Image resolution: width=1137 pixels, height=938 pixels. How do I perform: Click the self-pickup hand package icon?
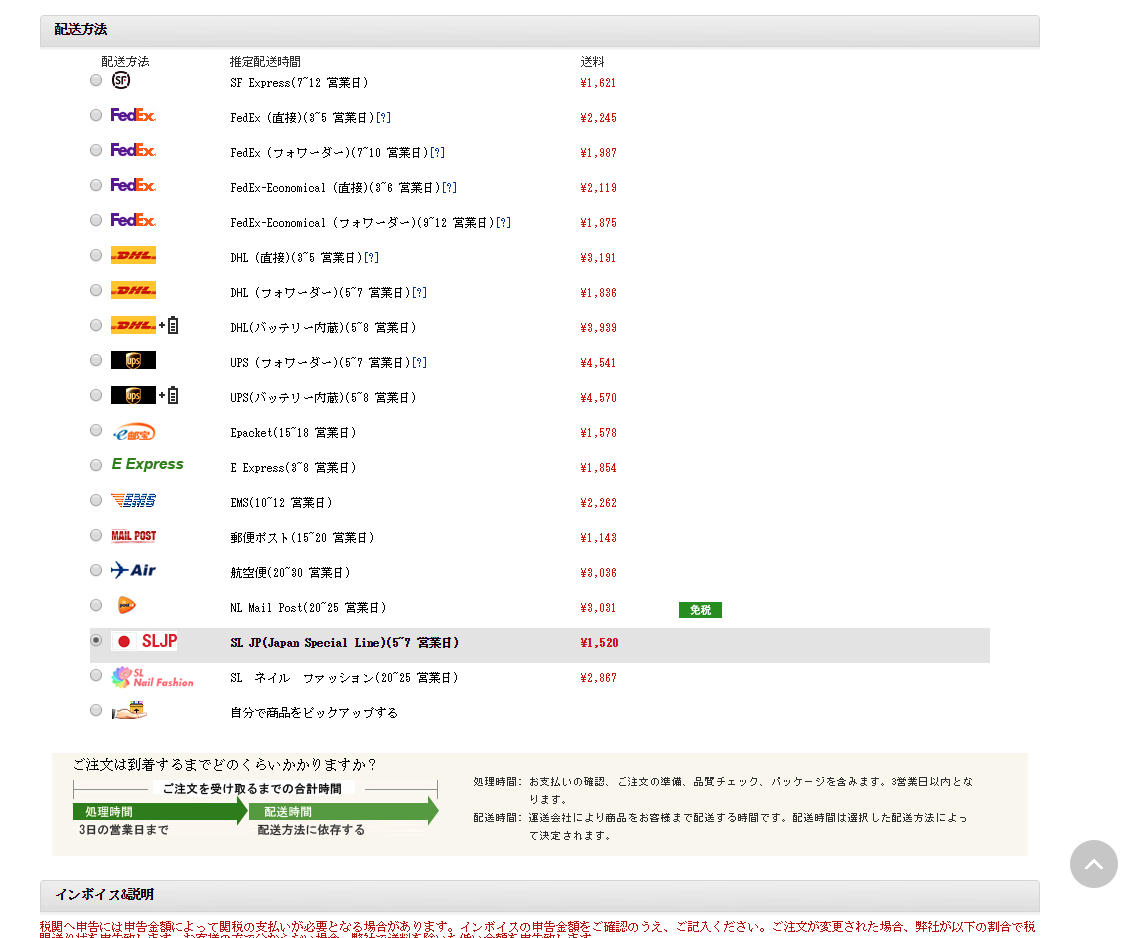click(129, 711)
